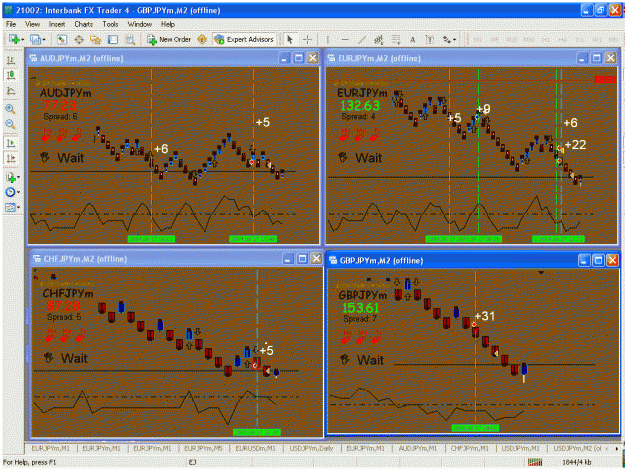Maximize the EURJPYm,M2 chart window

click(x=596, y=58)
